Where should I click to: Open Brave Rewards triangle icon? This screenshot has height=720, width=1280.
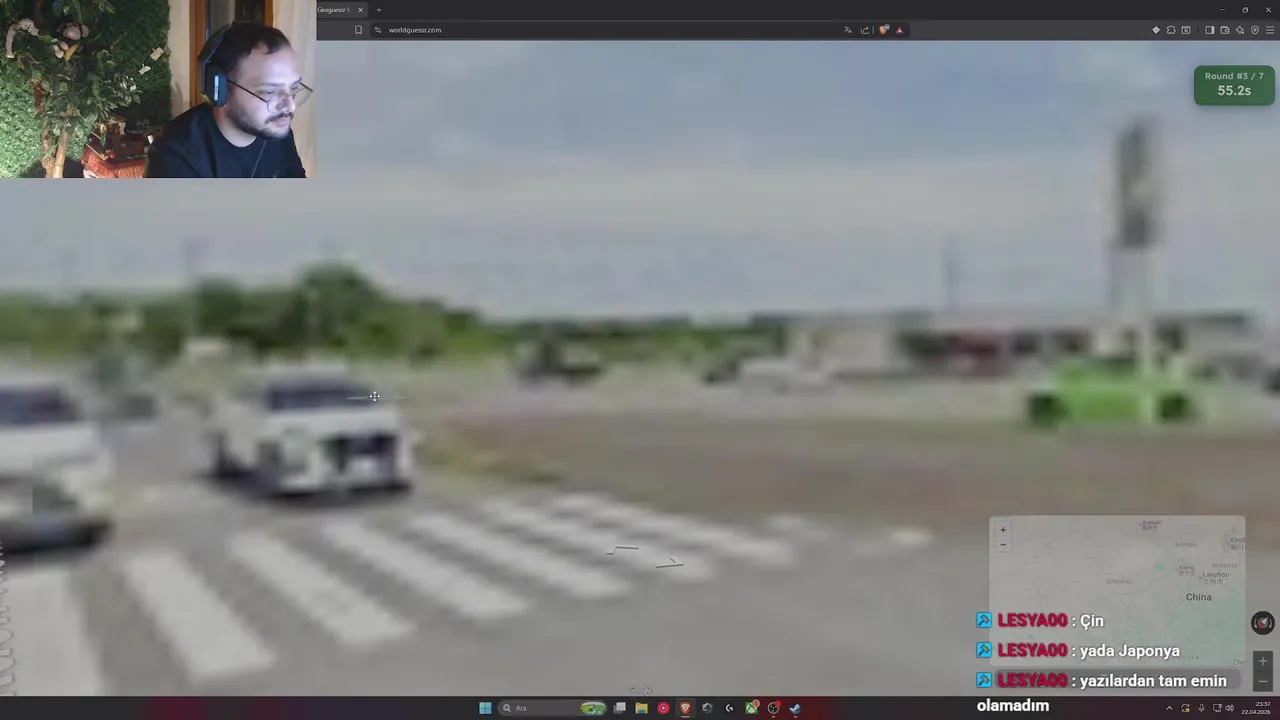899,30
